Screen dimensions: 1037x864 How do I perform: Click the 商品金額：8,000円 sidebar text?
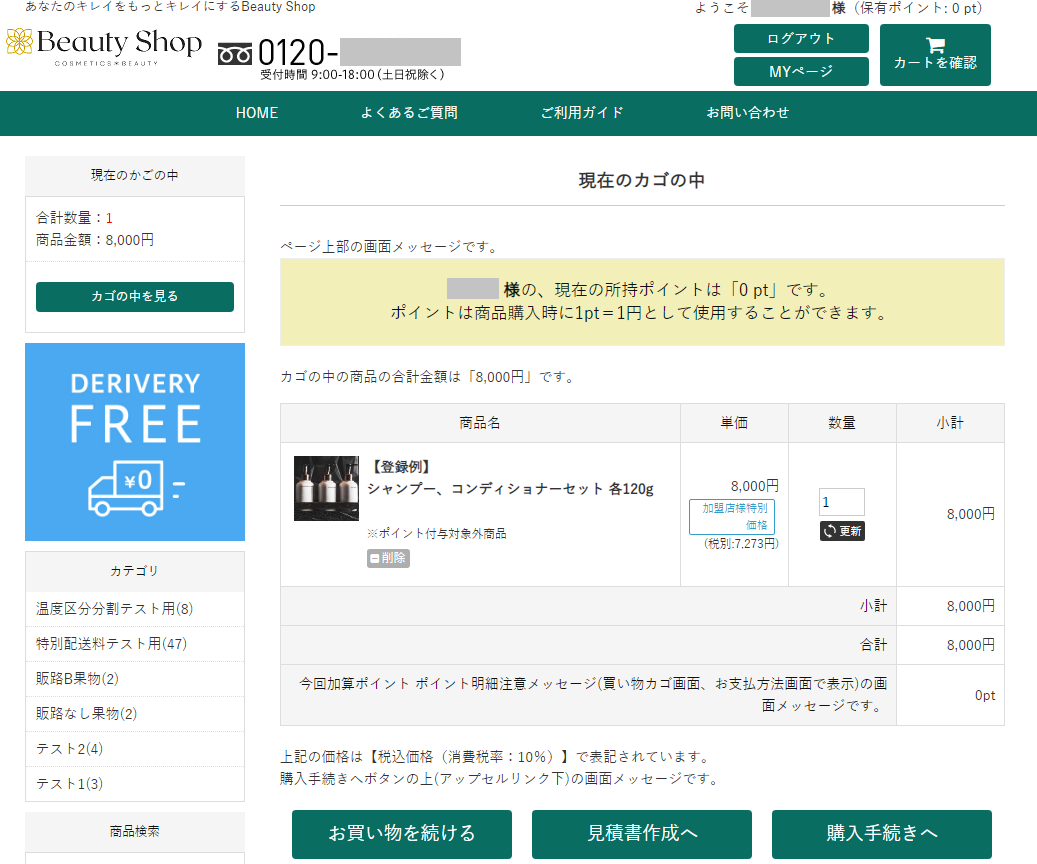[x=95, y=240]
